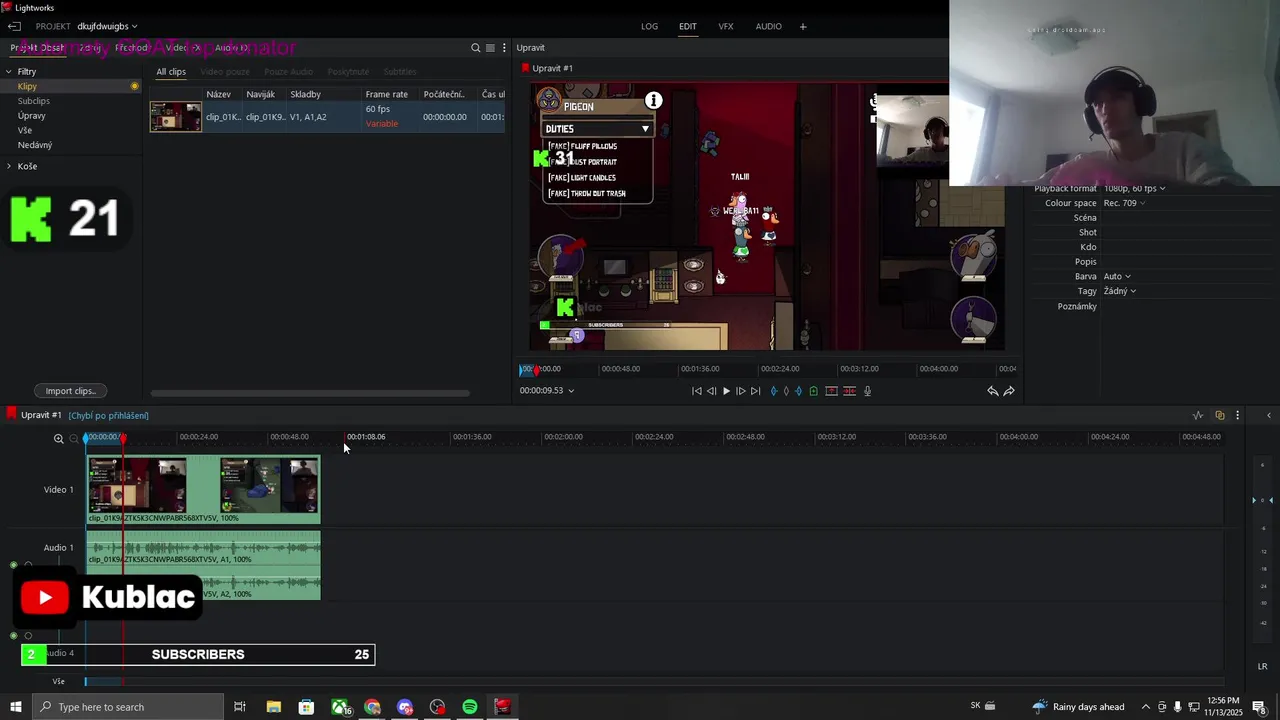
Task: Open the timeline audio waveform settings icon
Action: click(x=1198, y=415)
